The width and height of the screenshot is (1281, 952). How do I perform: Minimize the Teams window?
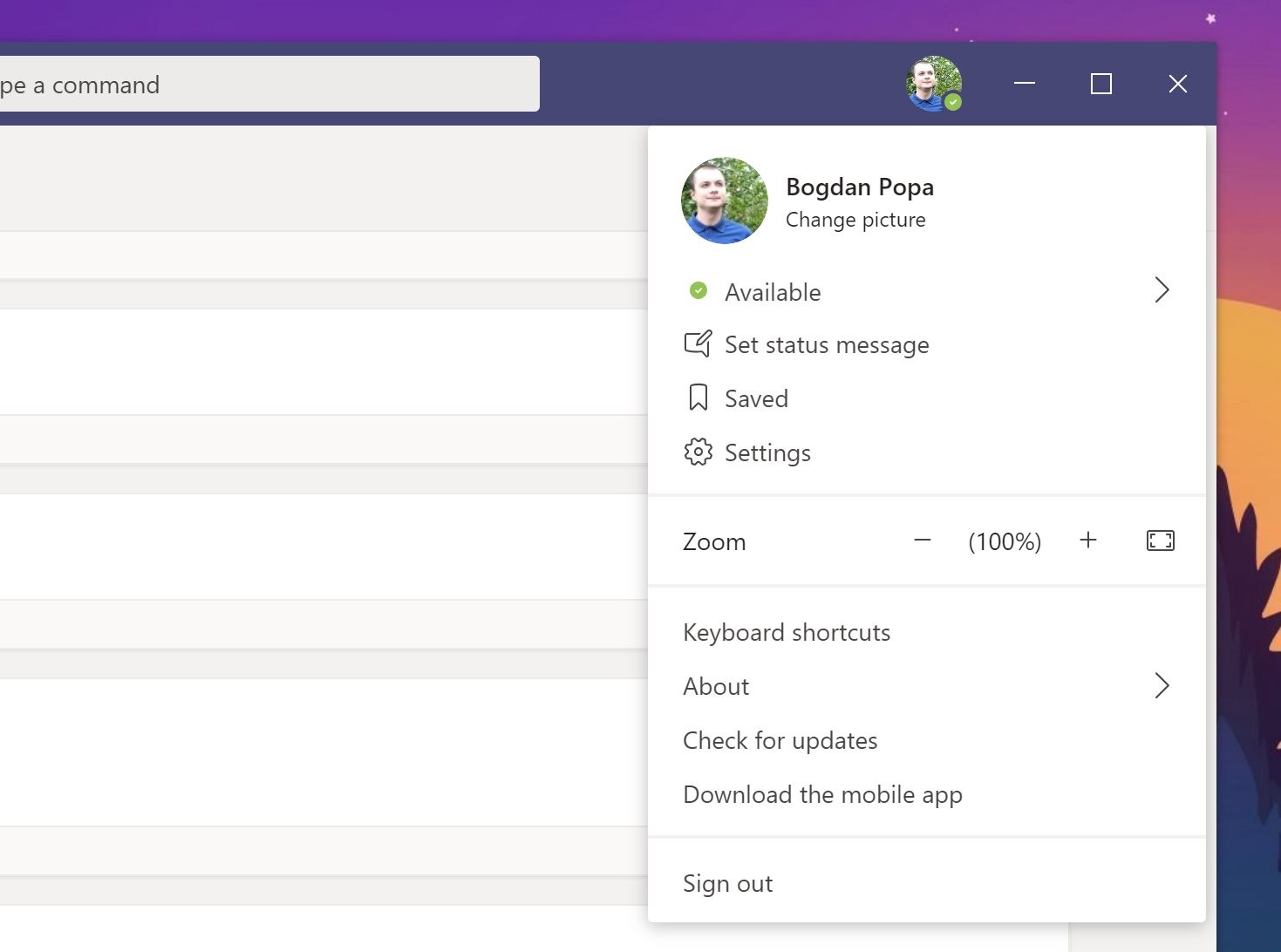click(x=1025, y=84)
